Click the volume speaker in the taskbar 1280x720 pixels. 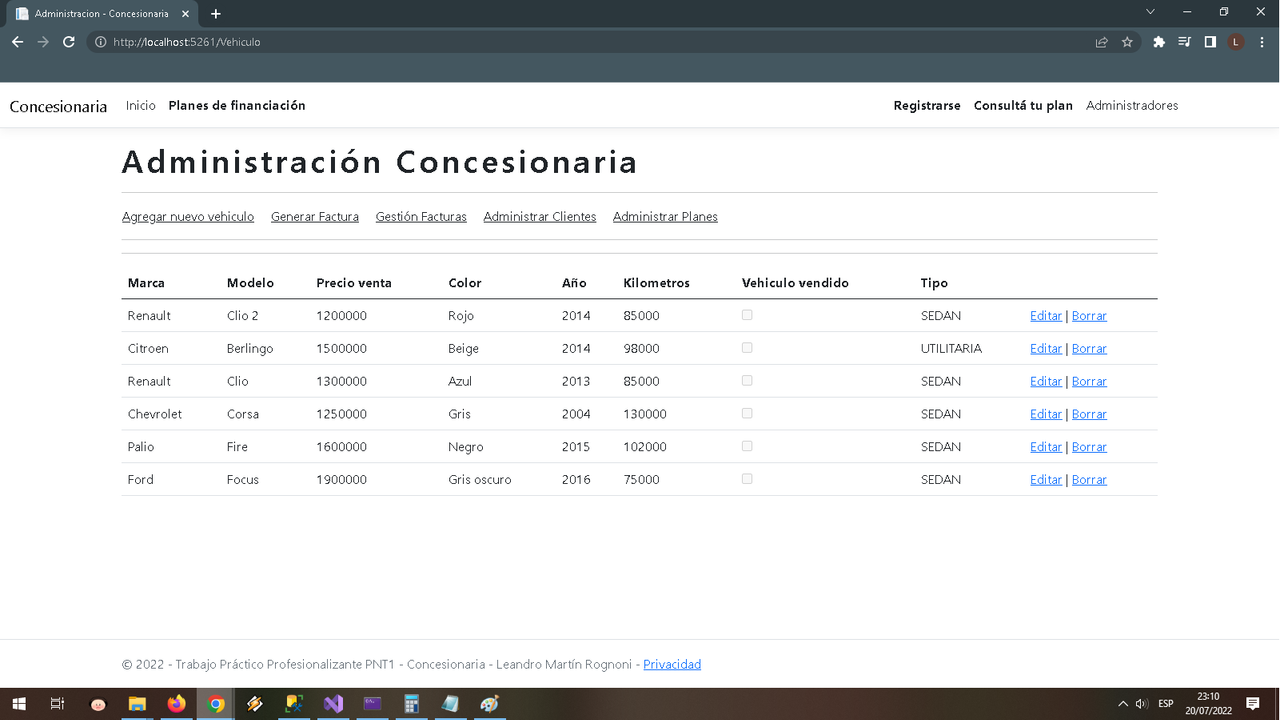[1140, 703]
